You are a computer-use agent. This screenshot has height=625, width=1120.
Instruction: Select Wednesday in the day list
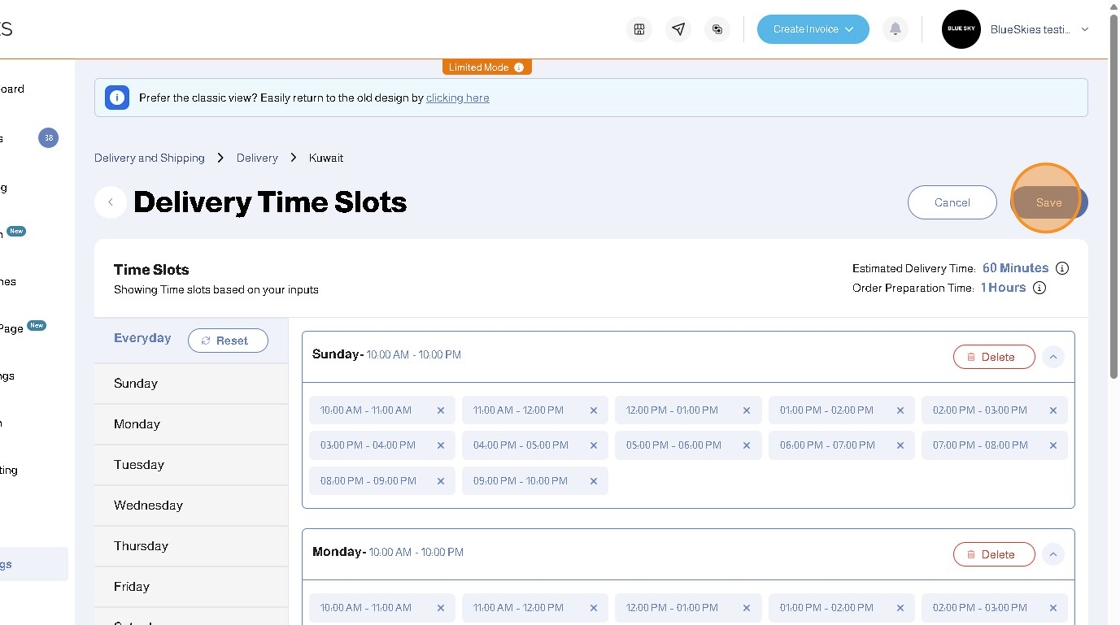pos(191,506)
